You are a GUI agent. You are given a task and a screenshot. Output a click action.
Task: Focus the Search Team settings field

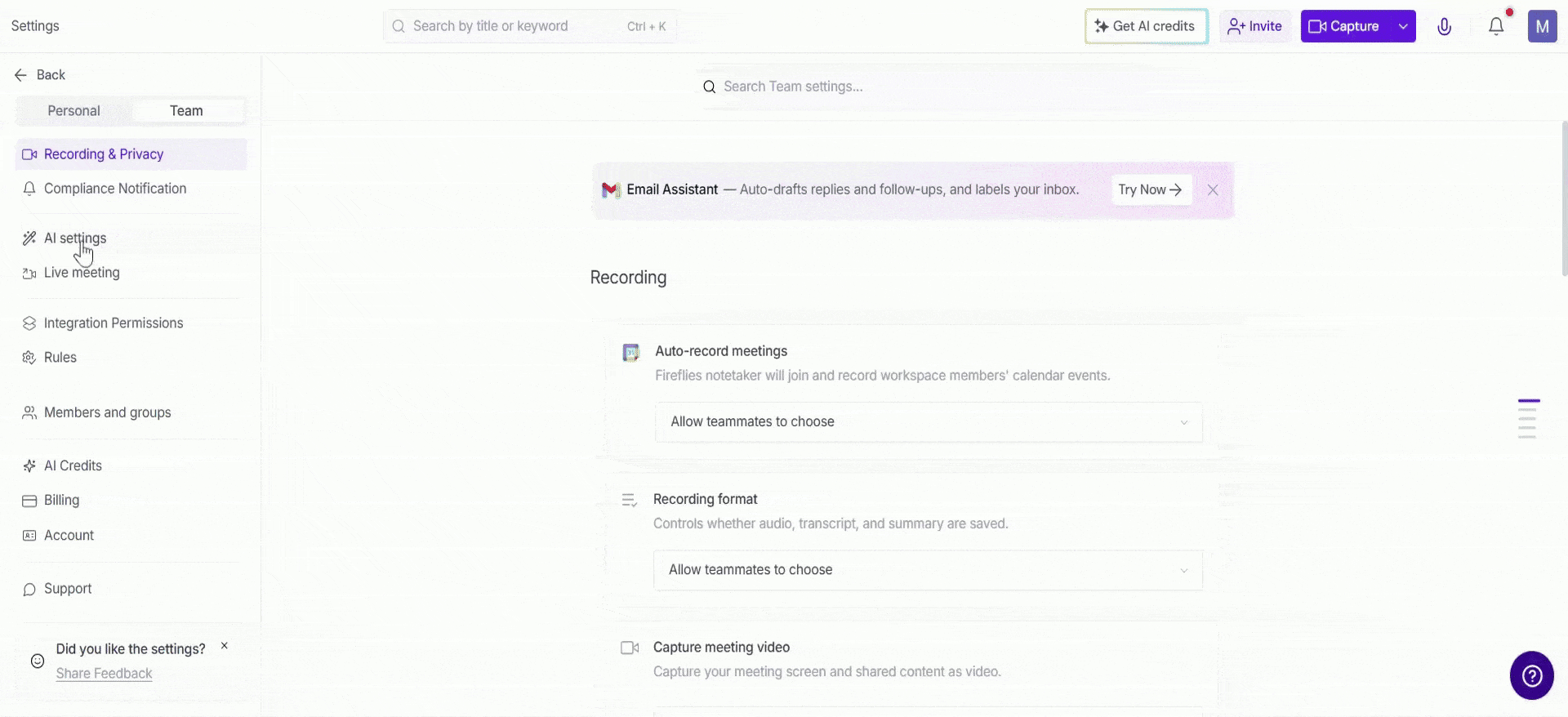tap(915, 87)
